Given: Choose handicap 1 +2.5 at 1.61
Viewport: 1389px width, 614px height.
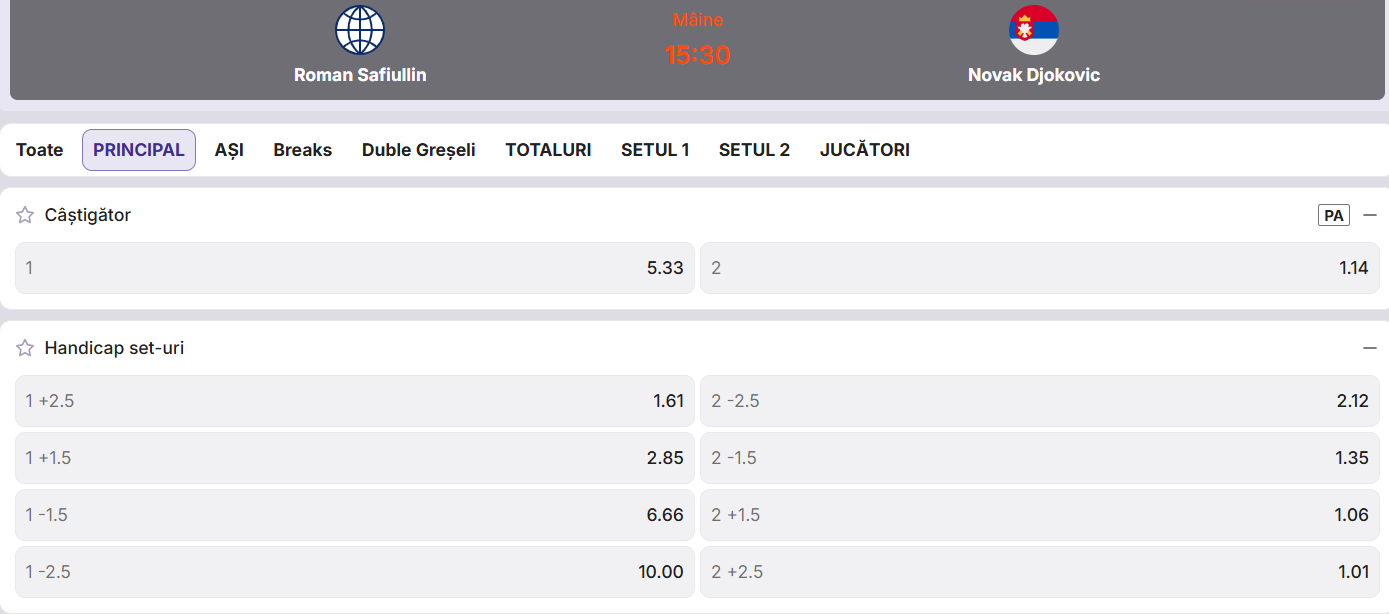Looking at the screenshot, I should click(355, 401).
